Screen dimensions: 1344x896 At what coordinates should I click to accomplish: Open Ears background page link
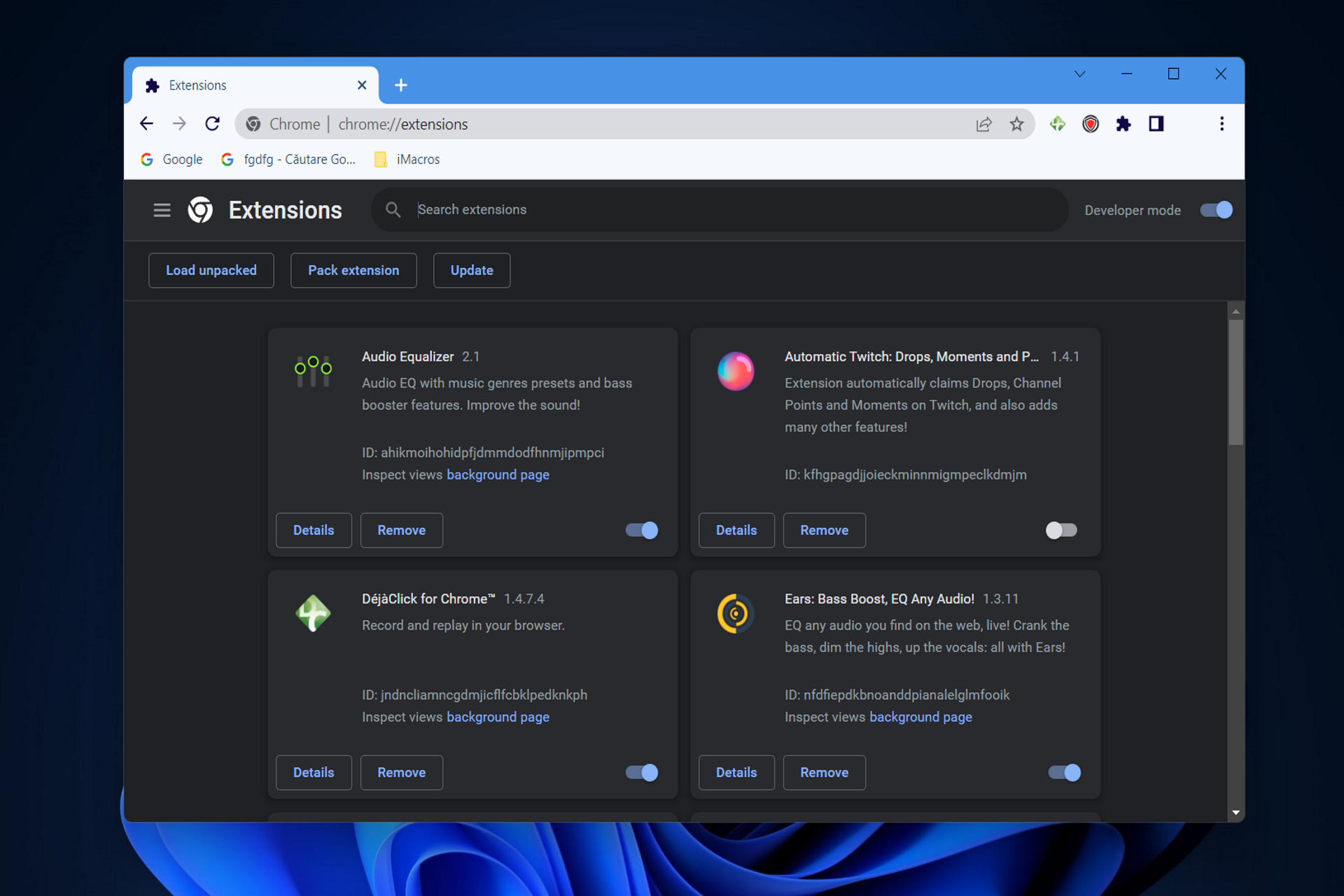point(920,717)
